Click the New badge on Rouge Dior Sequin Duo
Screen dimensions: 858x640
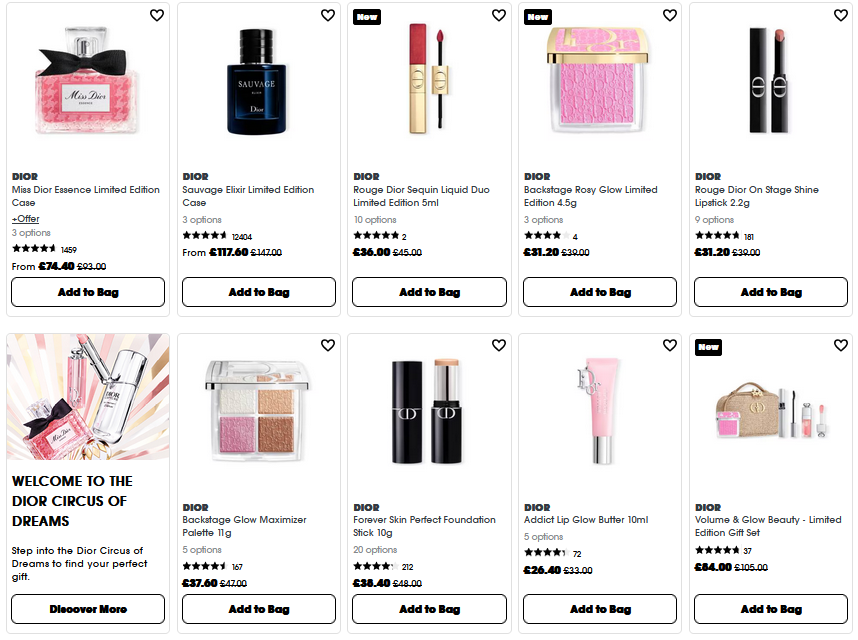(x=366, y=17)
